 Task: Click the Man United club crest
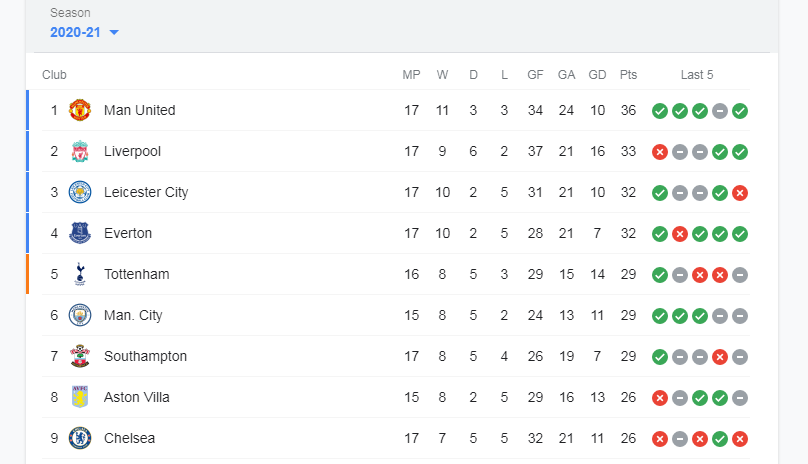tap(80, 110)
